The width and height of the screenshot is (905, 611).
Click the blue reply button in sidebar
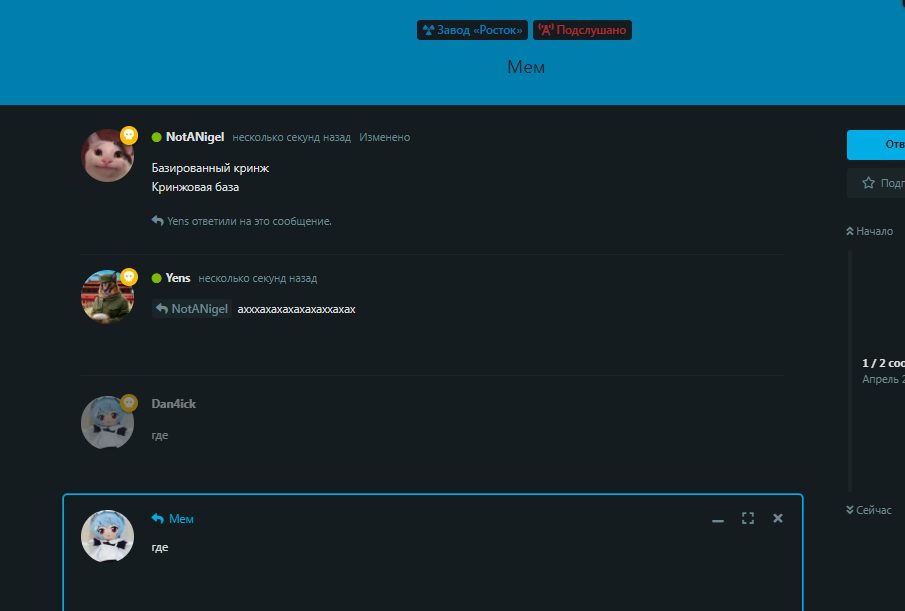coord(876,144)
